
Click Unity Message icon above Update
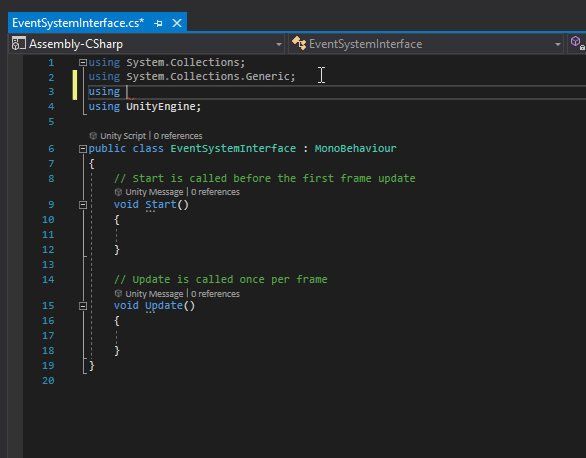(x=118, y=294)
